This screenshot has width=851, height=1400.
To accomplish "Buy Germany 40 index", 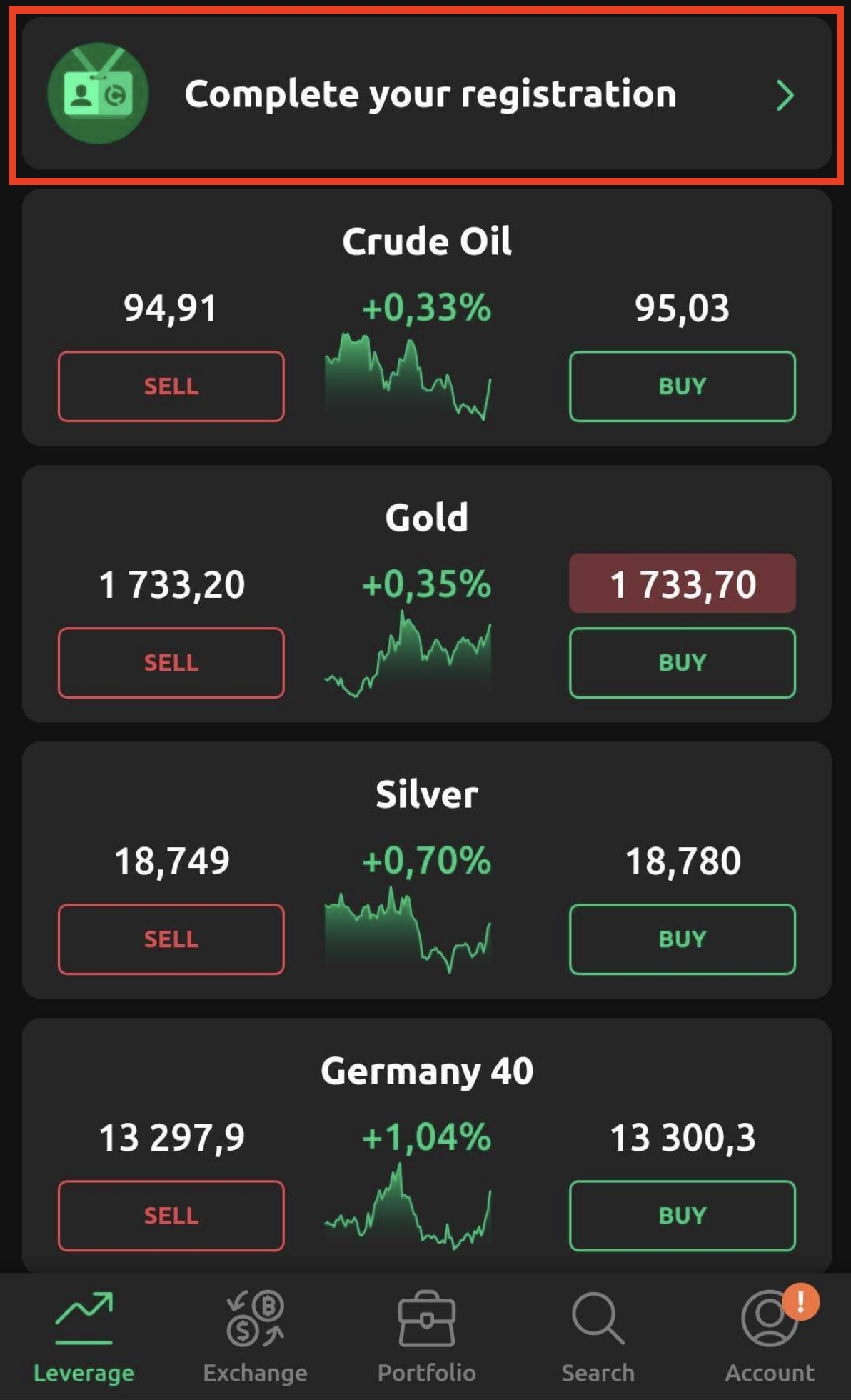I will pyautogui.click(x=682, y=1215).
